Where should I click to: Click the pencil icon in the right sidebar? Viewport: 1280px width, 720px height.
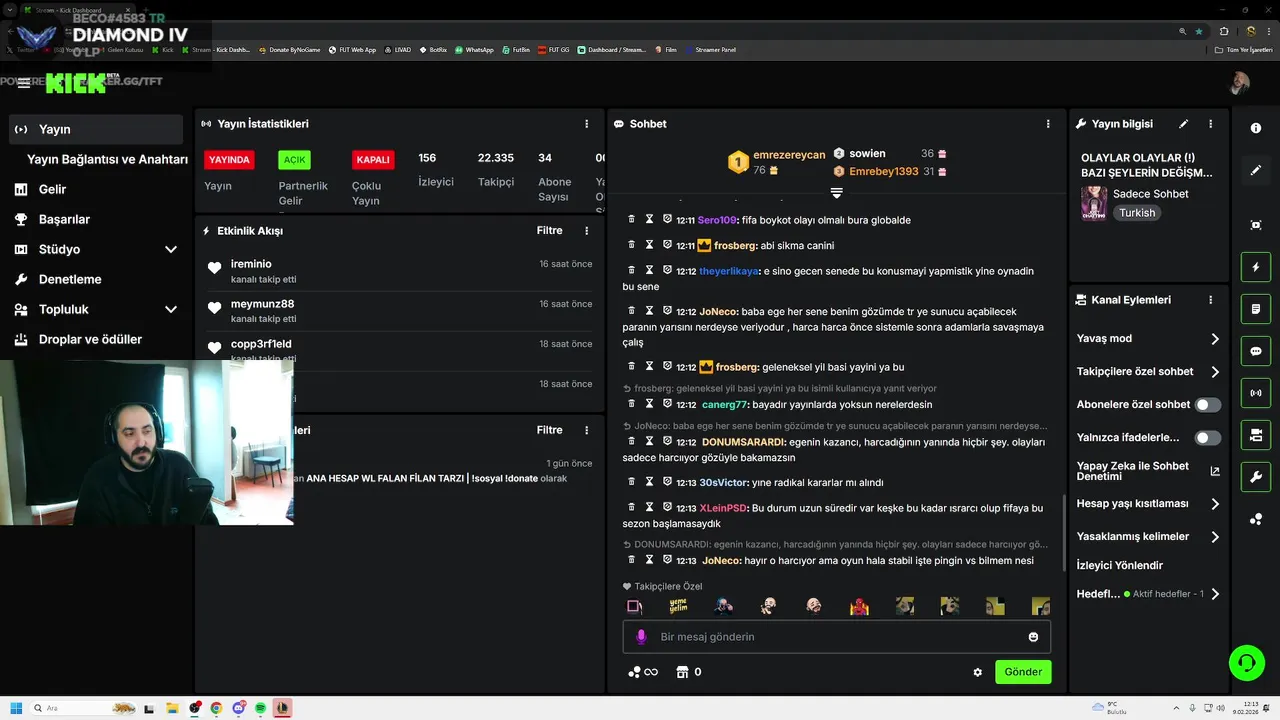[1256, 171]
